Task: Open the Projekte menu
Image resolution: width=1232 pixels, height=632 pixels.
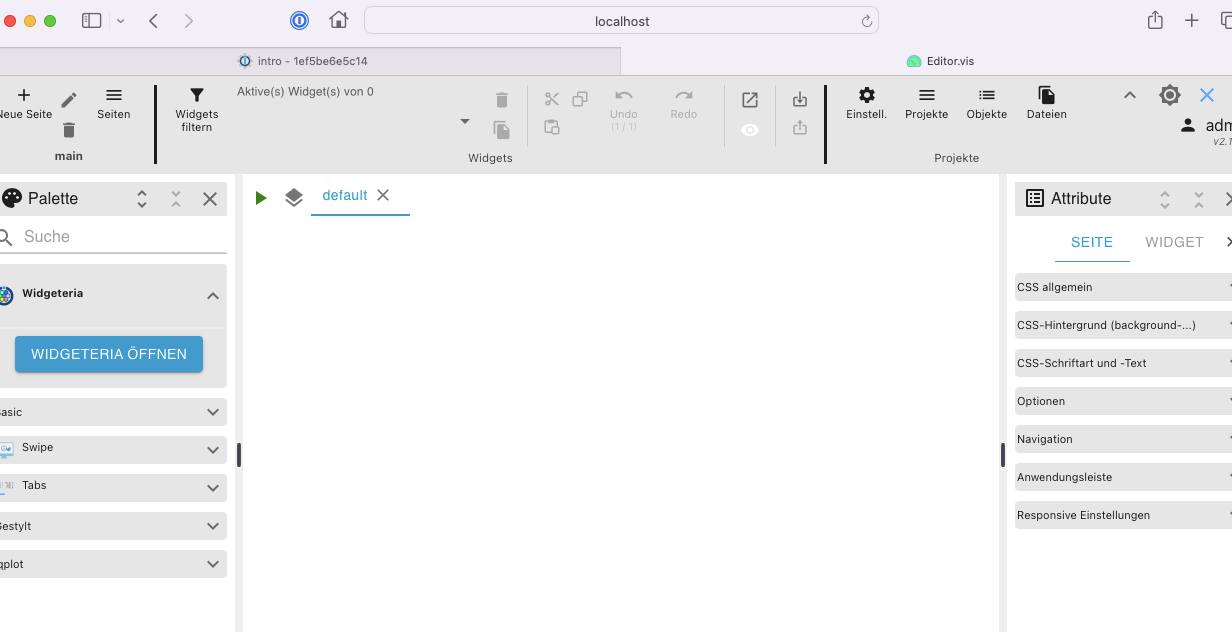Action: [x=927, y=103]
